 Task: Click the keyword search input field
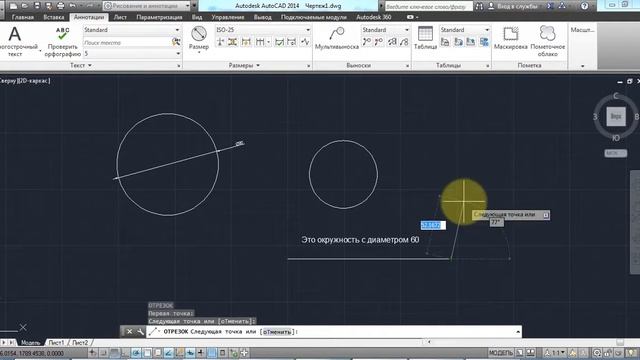(429, 7)
